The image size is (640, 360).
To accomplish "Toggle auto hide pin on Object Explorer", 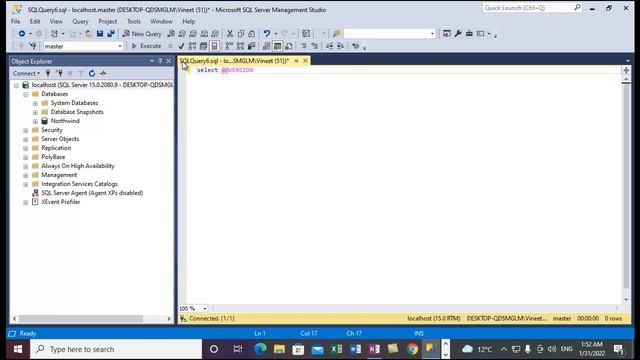I will pos(160,61).
